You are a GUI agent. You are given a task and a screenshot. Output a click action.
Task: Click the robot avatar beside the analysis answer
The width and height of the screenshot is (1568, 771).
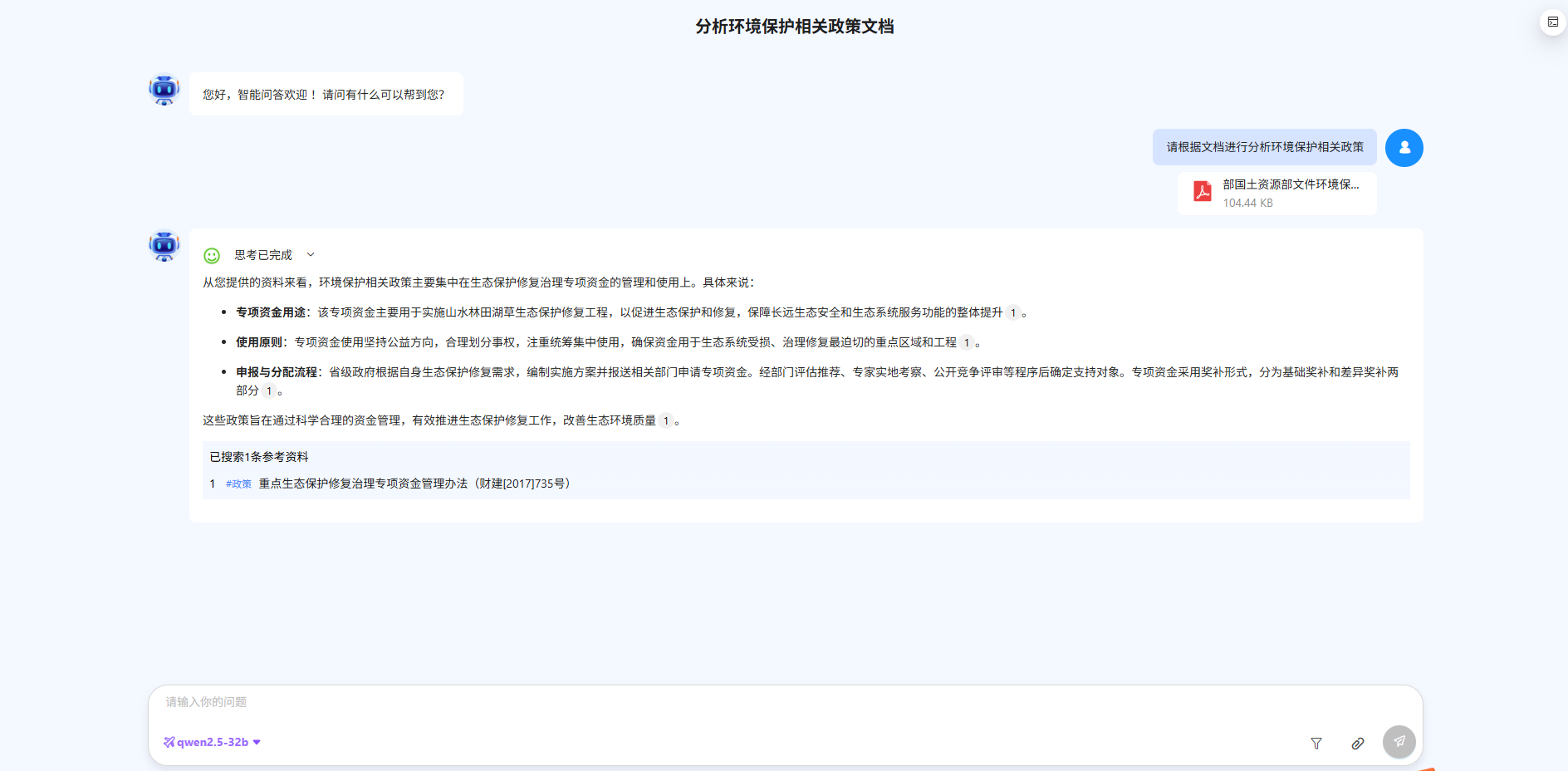pos(164,246)
